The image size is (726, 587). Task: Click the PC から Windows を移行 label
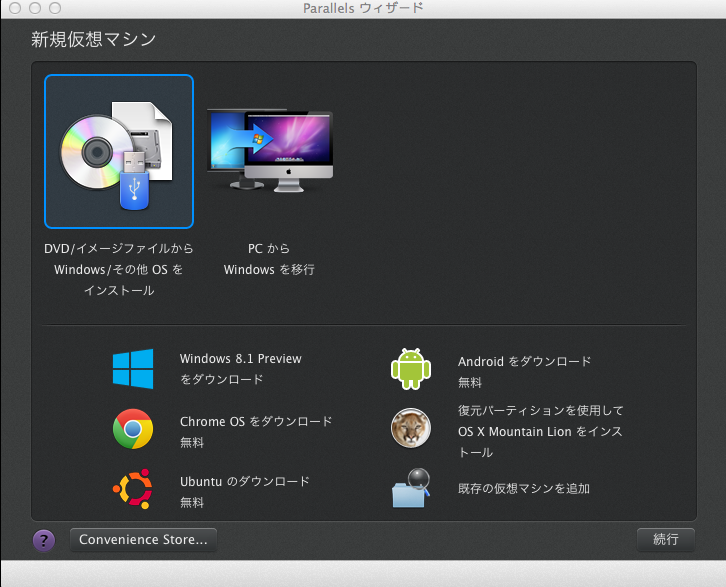tap(269, 259)
